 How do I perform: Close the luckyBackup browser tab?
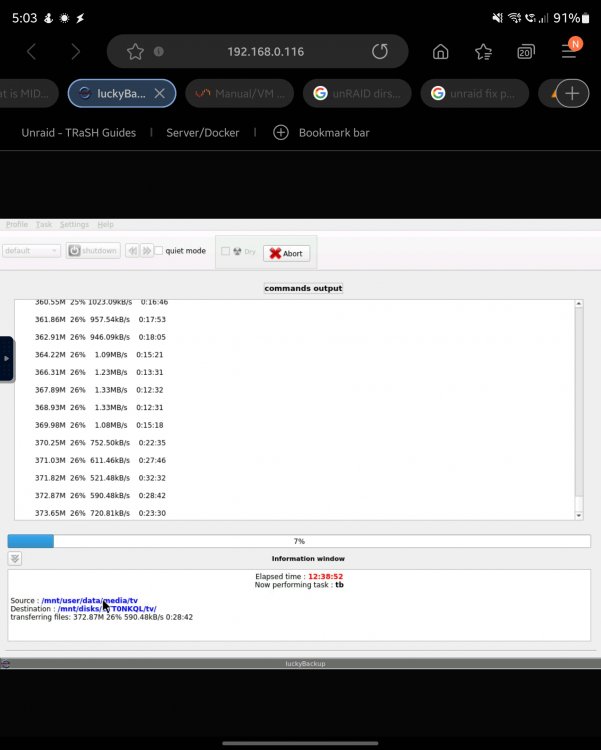[160, 93]
